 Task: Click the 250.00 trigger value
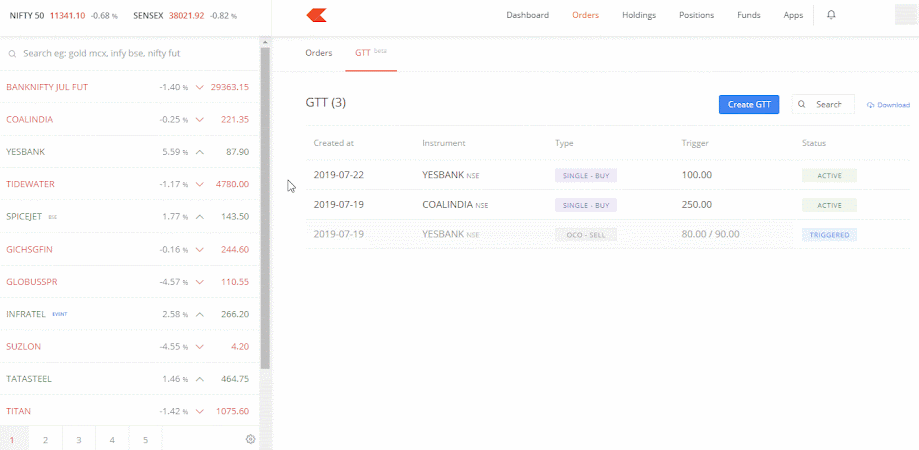click(x=697, y=205)
